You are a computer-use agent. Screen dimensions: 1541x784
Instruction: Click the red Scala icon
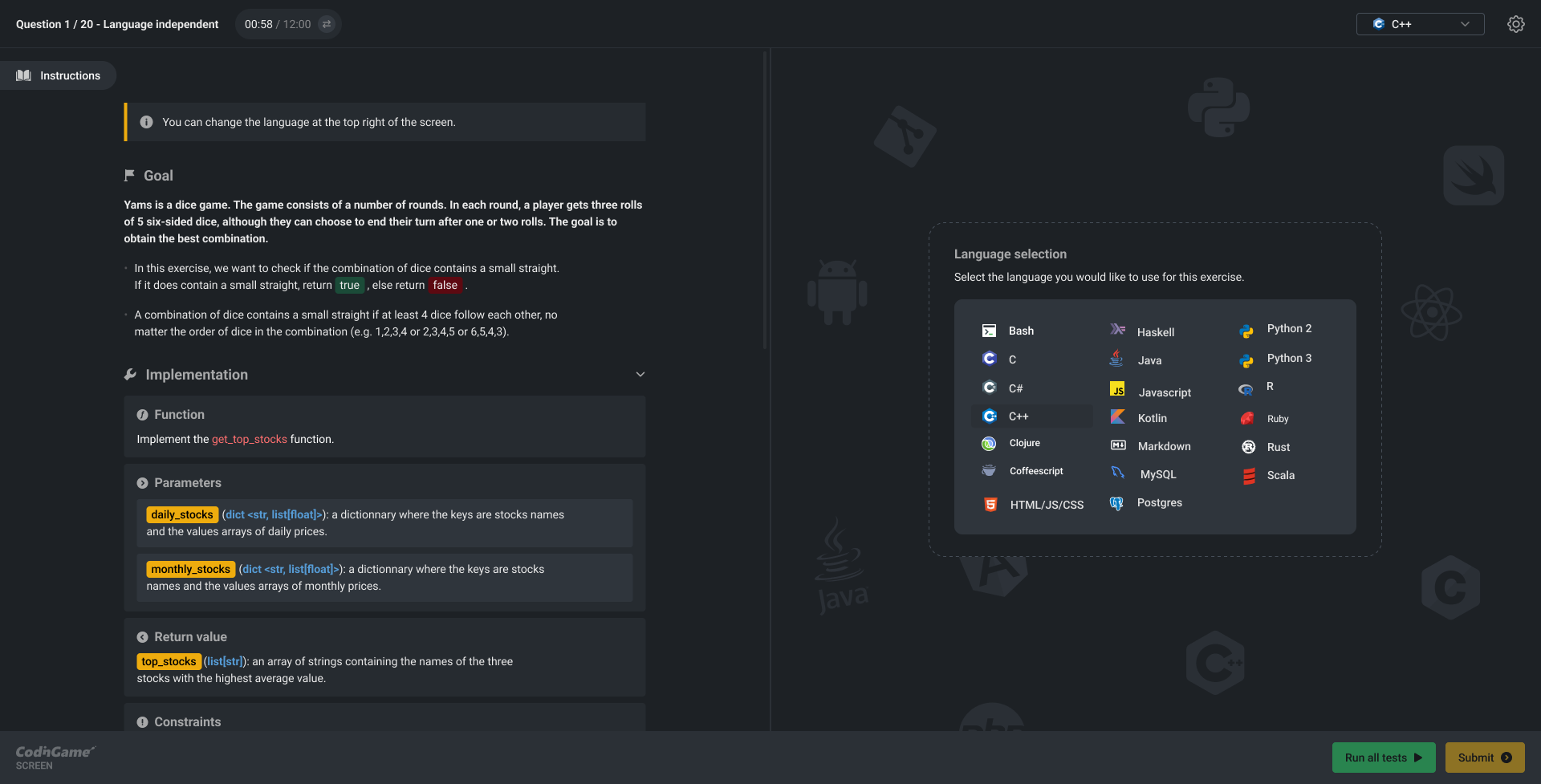click(1249, 476)
